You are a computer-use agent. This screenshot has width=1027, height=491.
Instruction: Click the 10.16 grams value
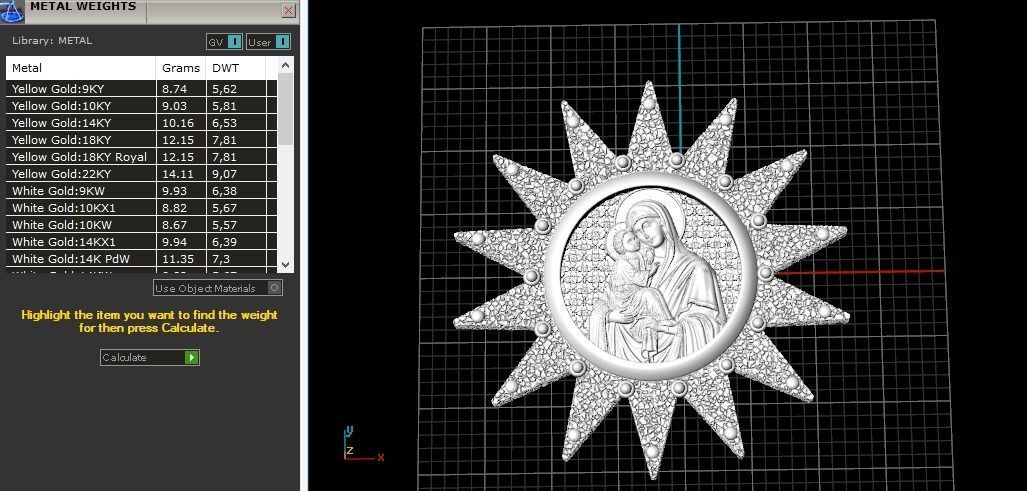178,123
